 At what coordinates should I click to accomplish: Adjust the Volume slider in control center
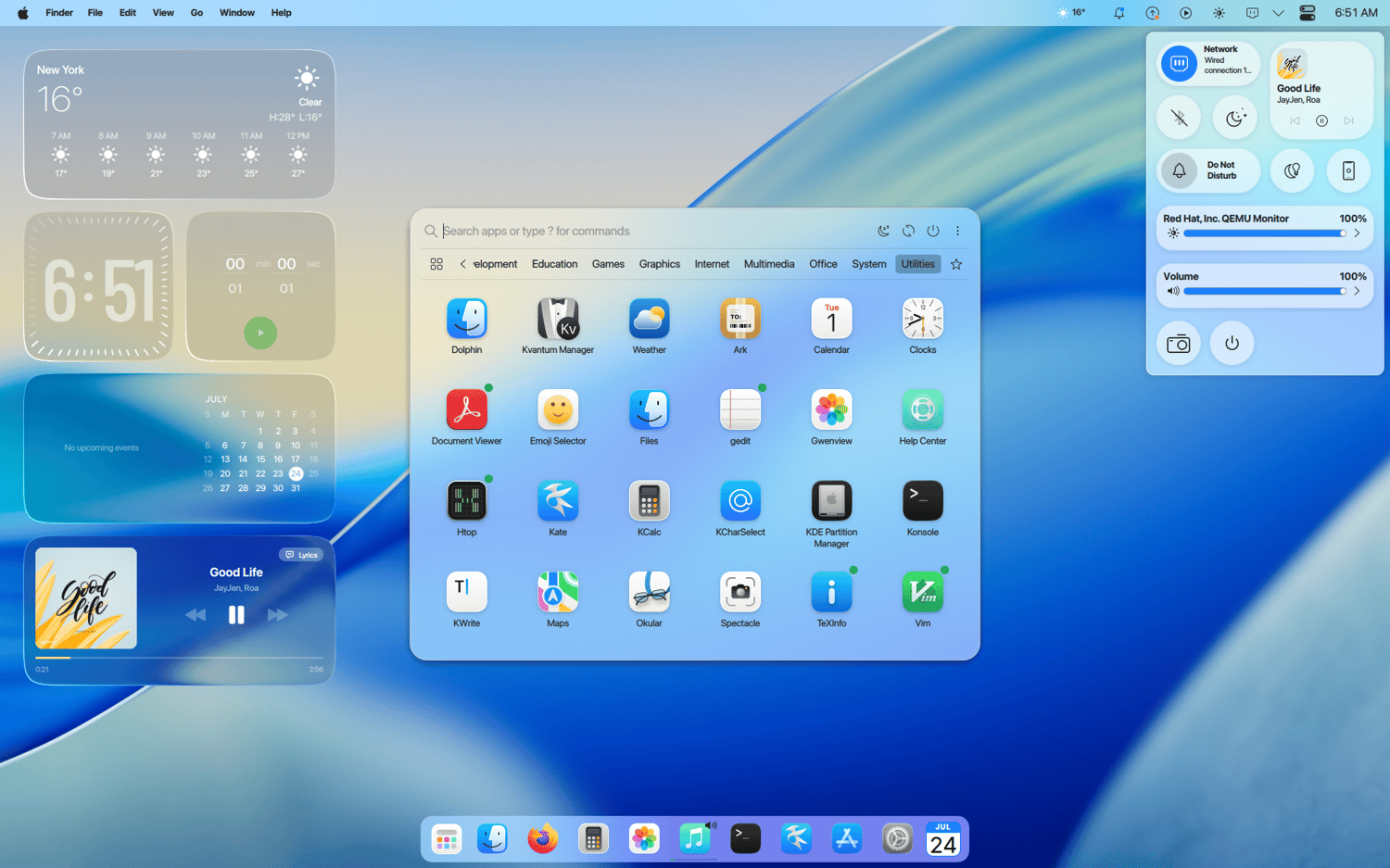click(x=1265, y=291)
